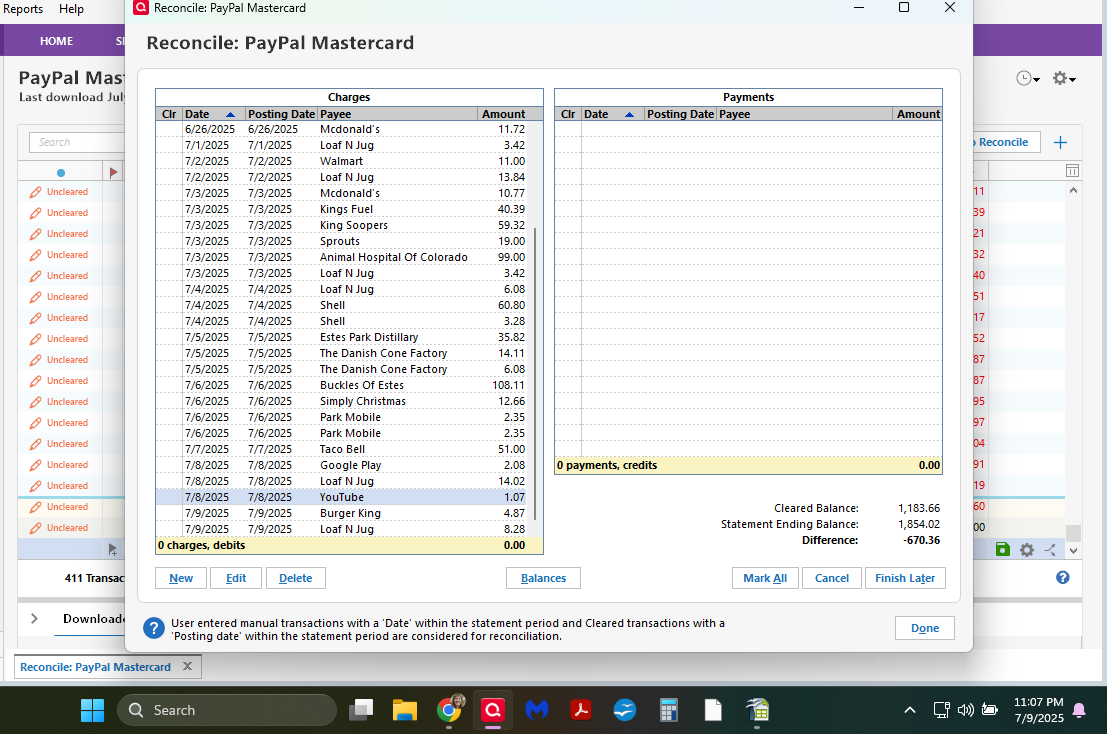Open the clock history dropdown
This screenshot has height=734, width=1107.
[x=1028, y=78]
